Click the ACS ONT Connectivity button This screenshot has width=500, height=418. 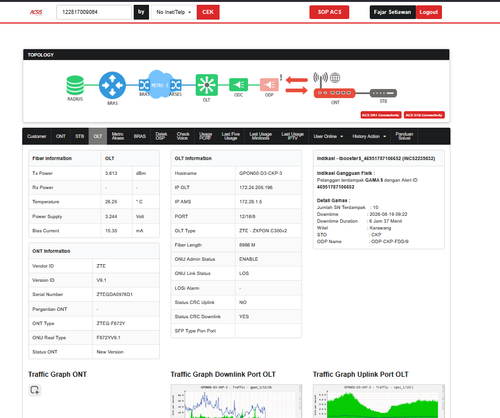click(381, 115)
